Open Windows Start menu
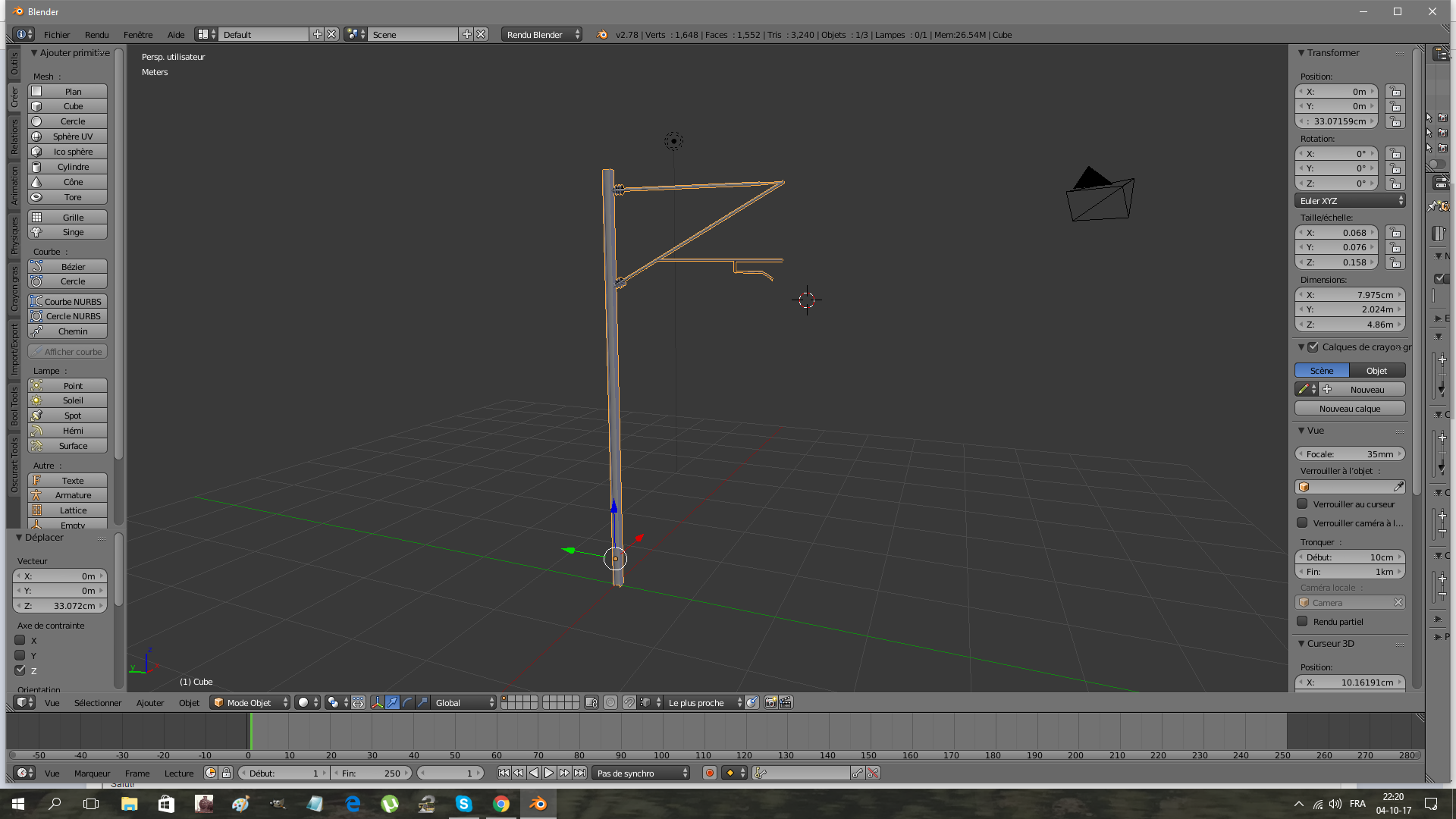 click(18, 803)
